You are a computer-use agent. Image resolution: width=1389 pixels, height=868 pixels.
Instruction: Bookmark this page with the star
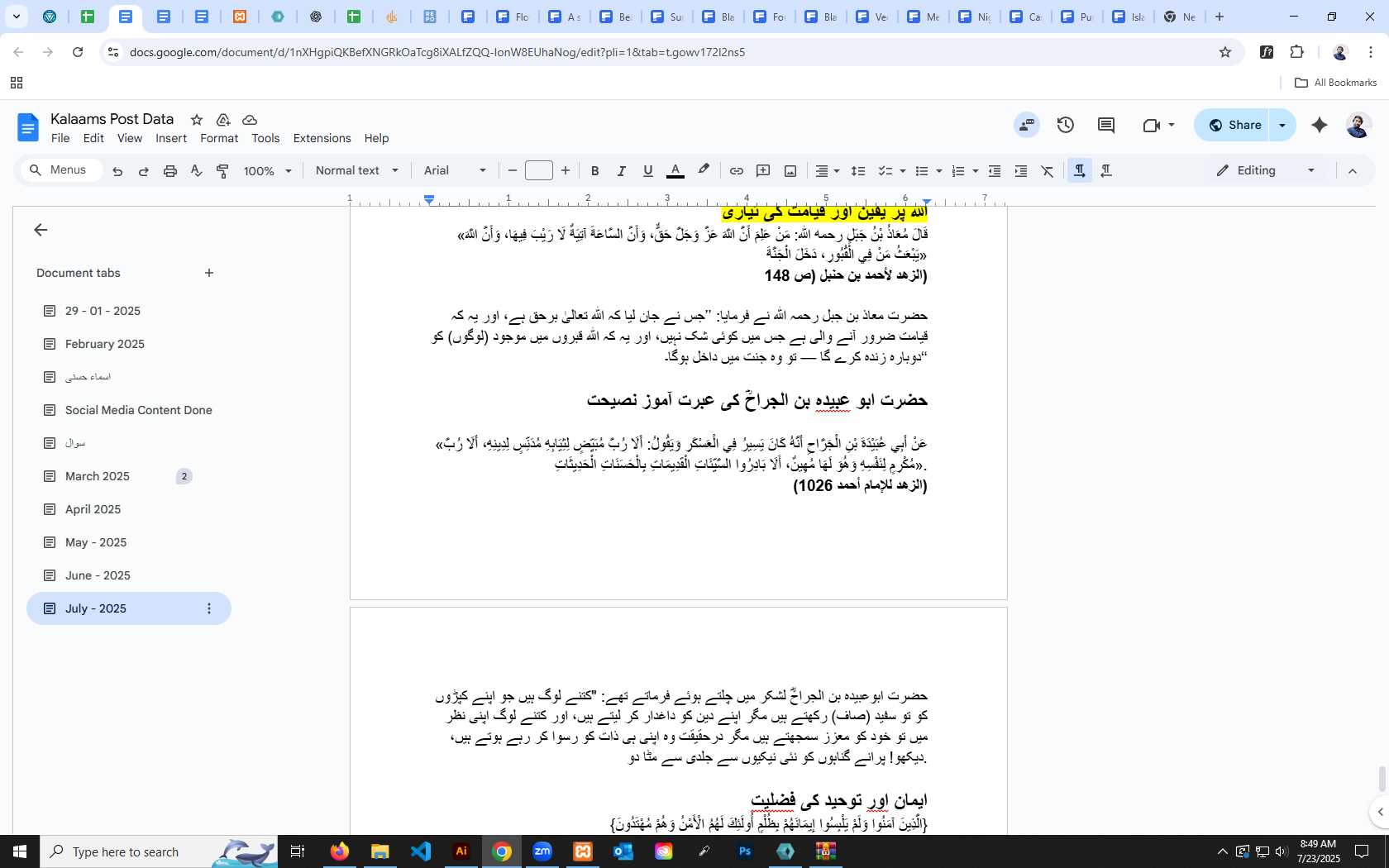pos(1225,52)
